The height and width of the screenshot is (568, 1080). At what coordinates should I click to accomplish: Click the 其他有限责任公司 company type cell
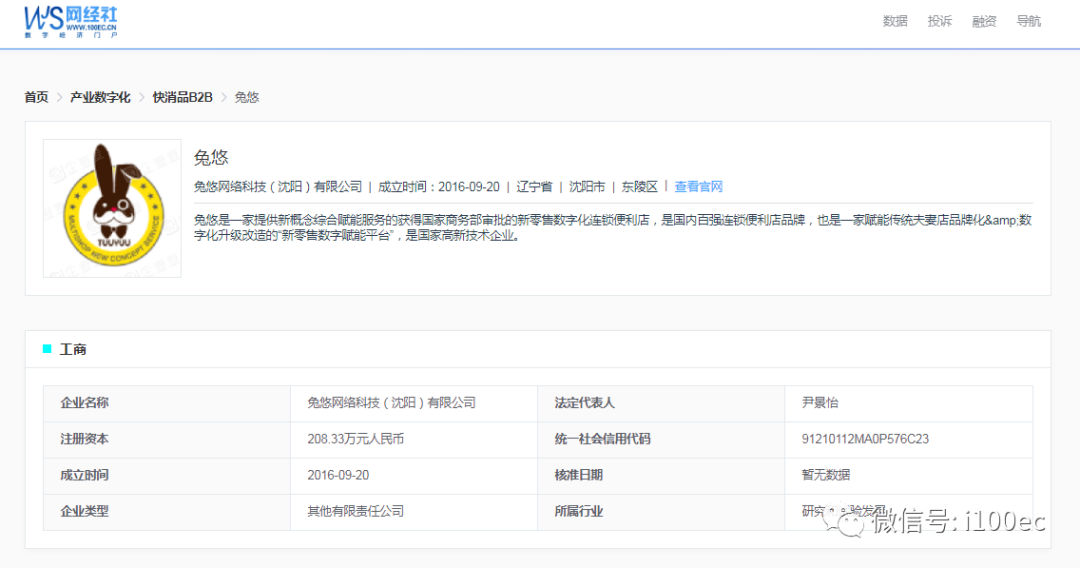355,511
